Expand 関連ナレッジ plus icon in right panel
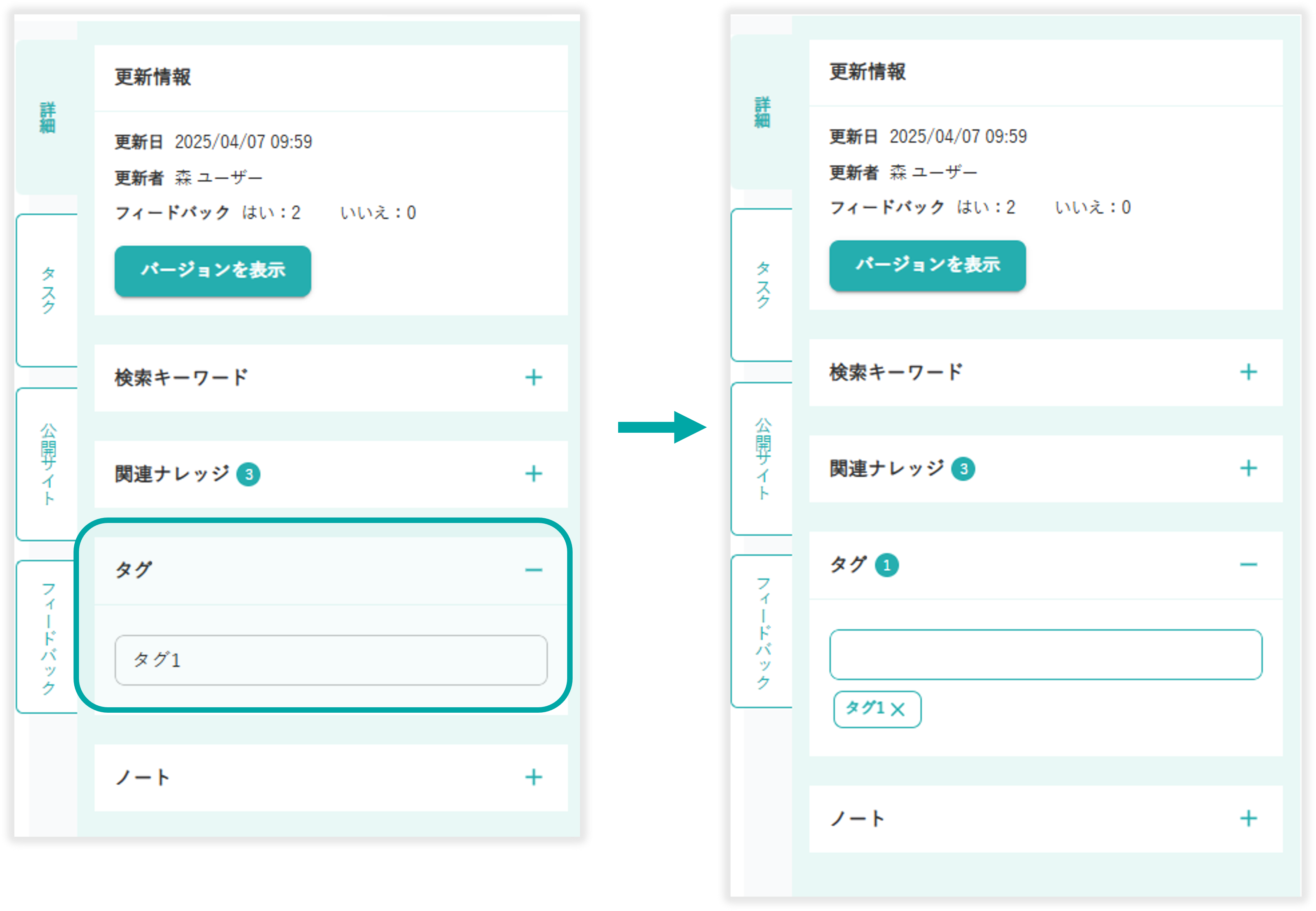The width and height of the screenshot is (1316, 911). [x=1248, y=469]
